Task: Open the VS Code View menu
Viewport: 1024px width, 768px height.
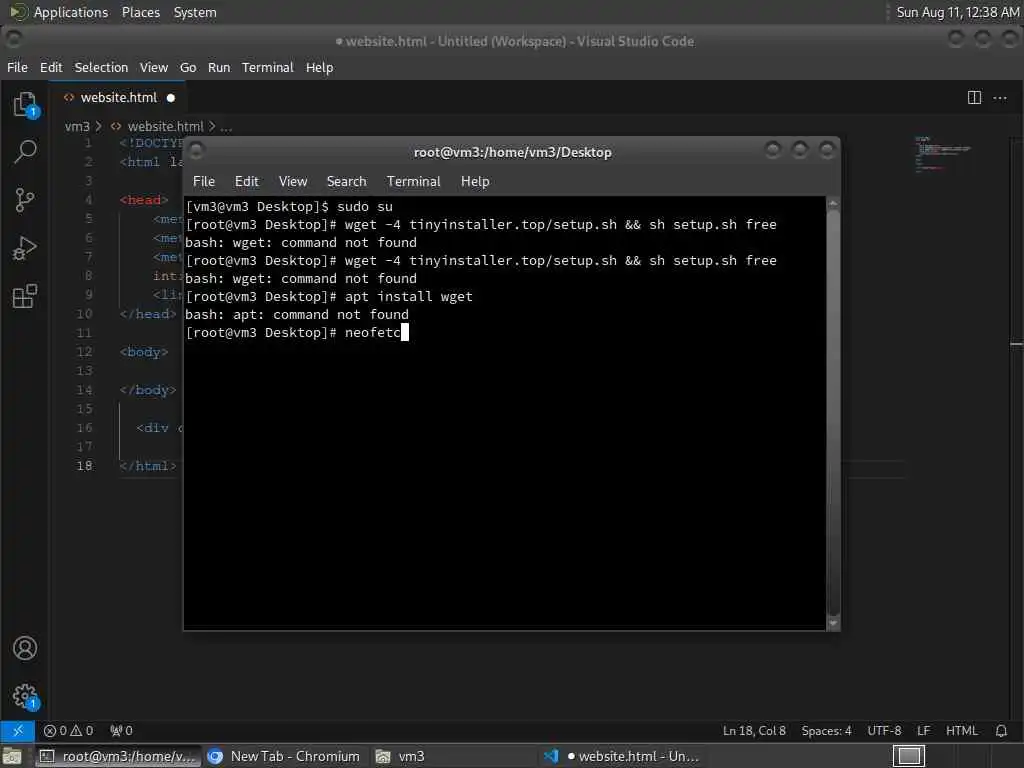Action: pyautogui.click(x=153, y=67)
